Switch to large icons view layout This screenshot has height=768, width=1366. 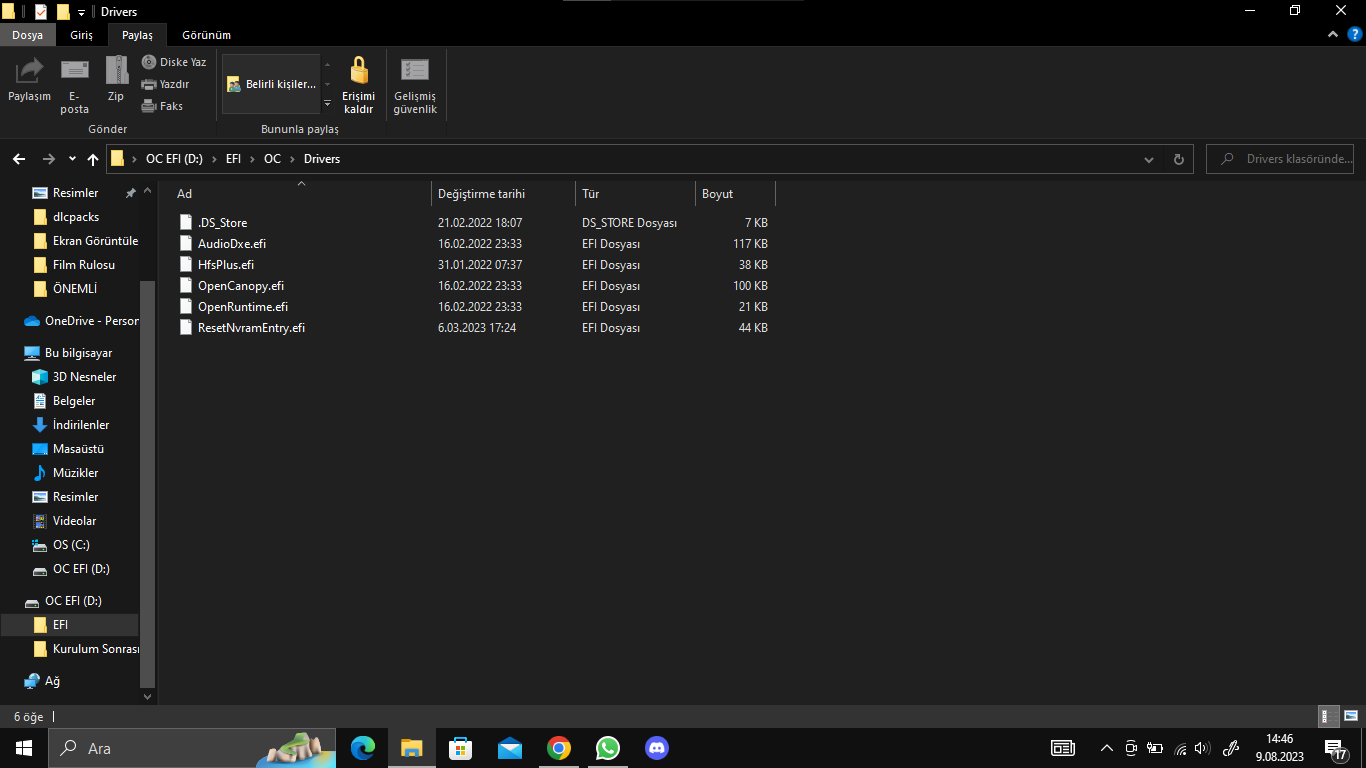coord(1350,716)
